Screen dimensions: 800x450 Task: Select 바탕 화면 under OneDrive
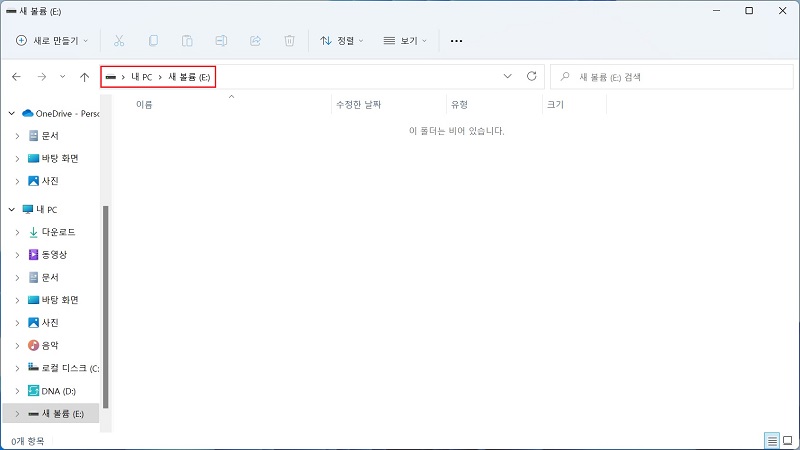[x=60, y=158]
